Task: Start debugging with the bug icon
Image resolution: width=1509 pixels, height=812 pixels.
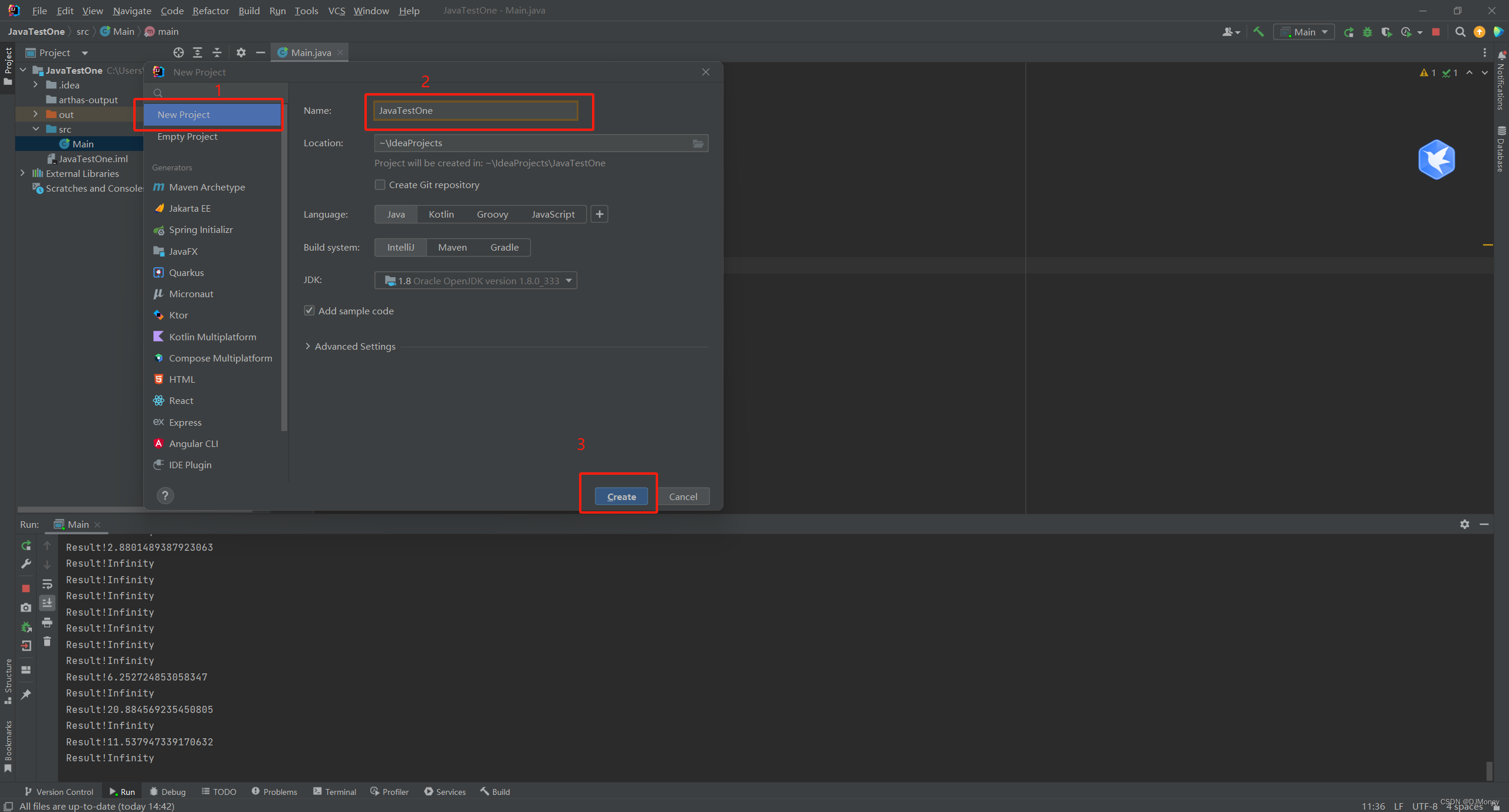Action: click(x=1367, y=32)
